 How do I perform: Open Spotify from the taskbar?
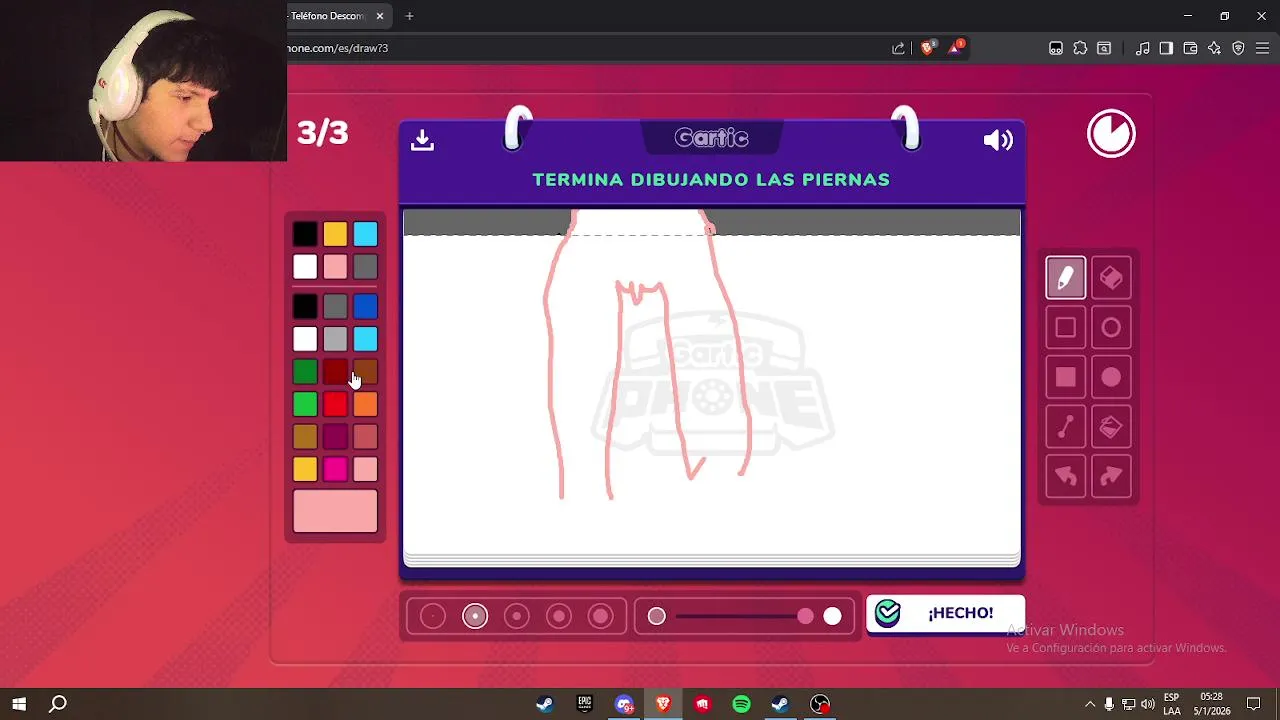(x=741, y=704)
